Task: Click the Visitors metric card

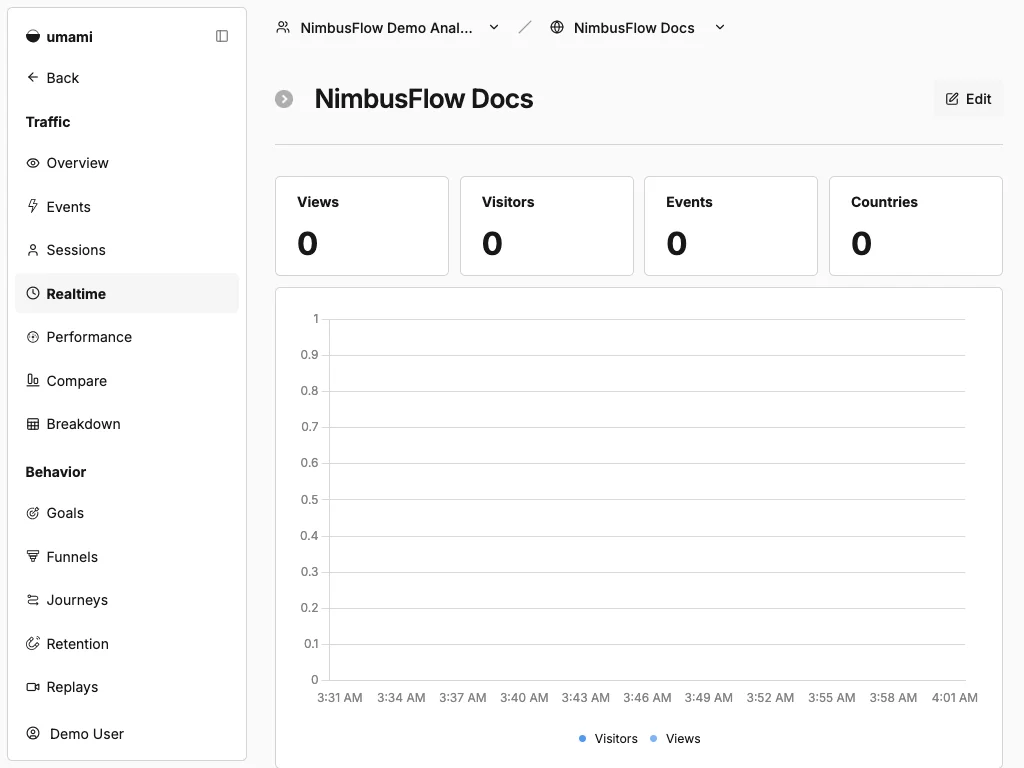Action: pos(547,226)
